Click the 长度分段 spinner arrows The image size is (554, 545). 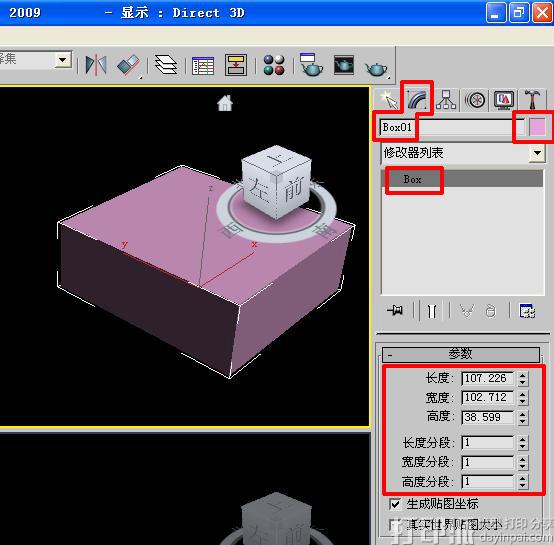point(523,443)
